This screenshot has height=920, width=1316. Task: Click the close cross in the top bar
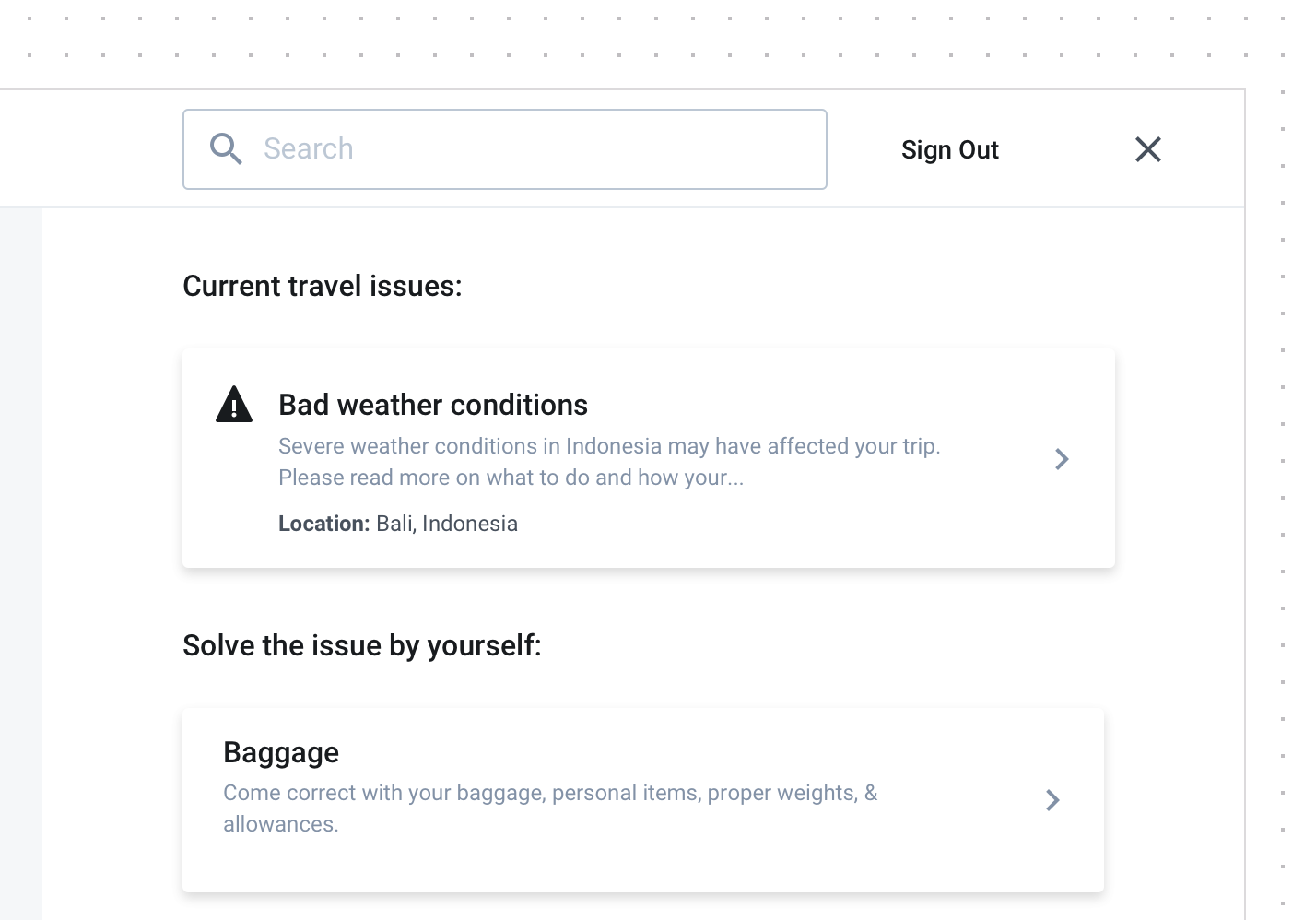[1147, 148]
